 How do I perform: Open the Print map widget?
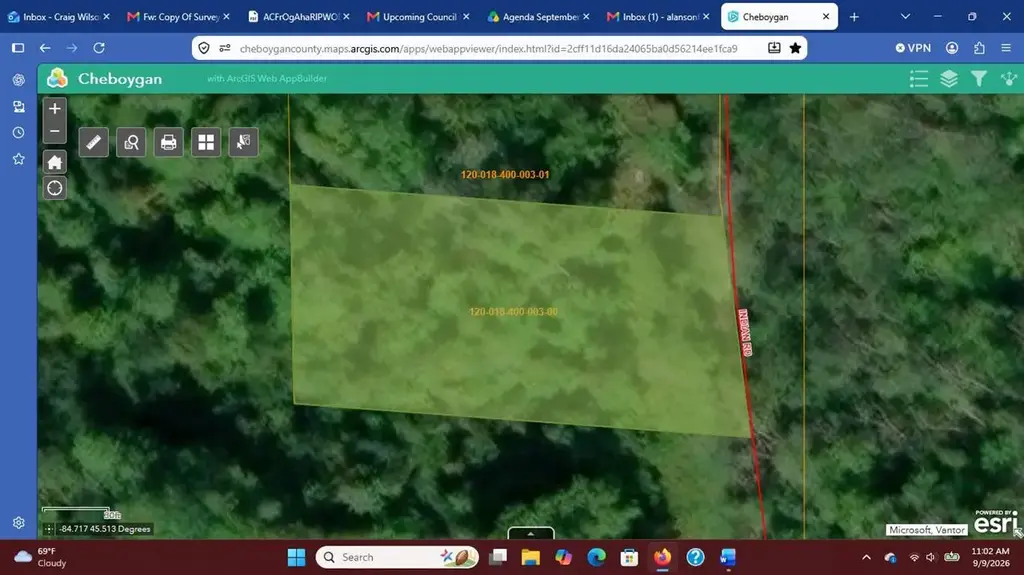tap(168, 142)
